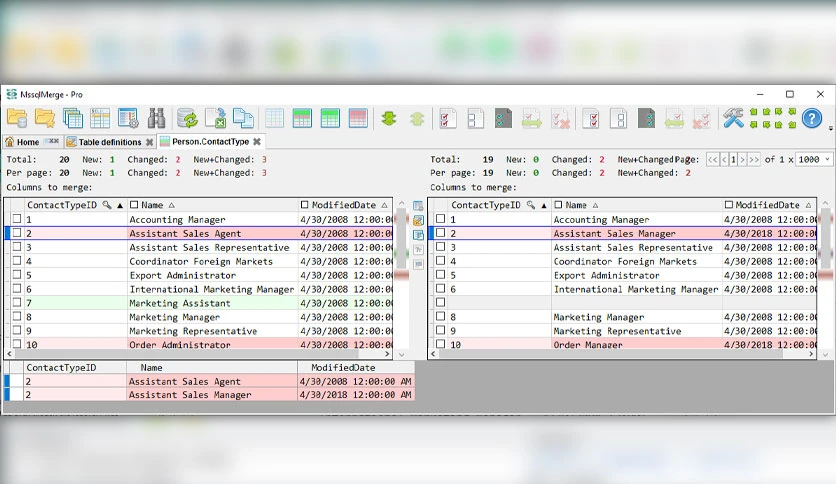Viewport: 836px width, 484px height.
Task: Click the second dark grey checklist document icon
Action: 646,118
